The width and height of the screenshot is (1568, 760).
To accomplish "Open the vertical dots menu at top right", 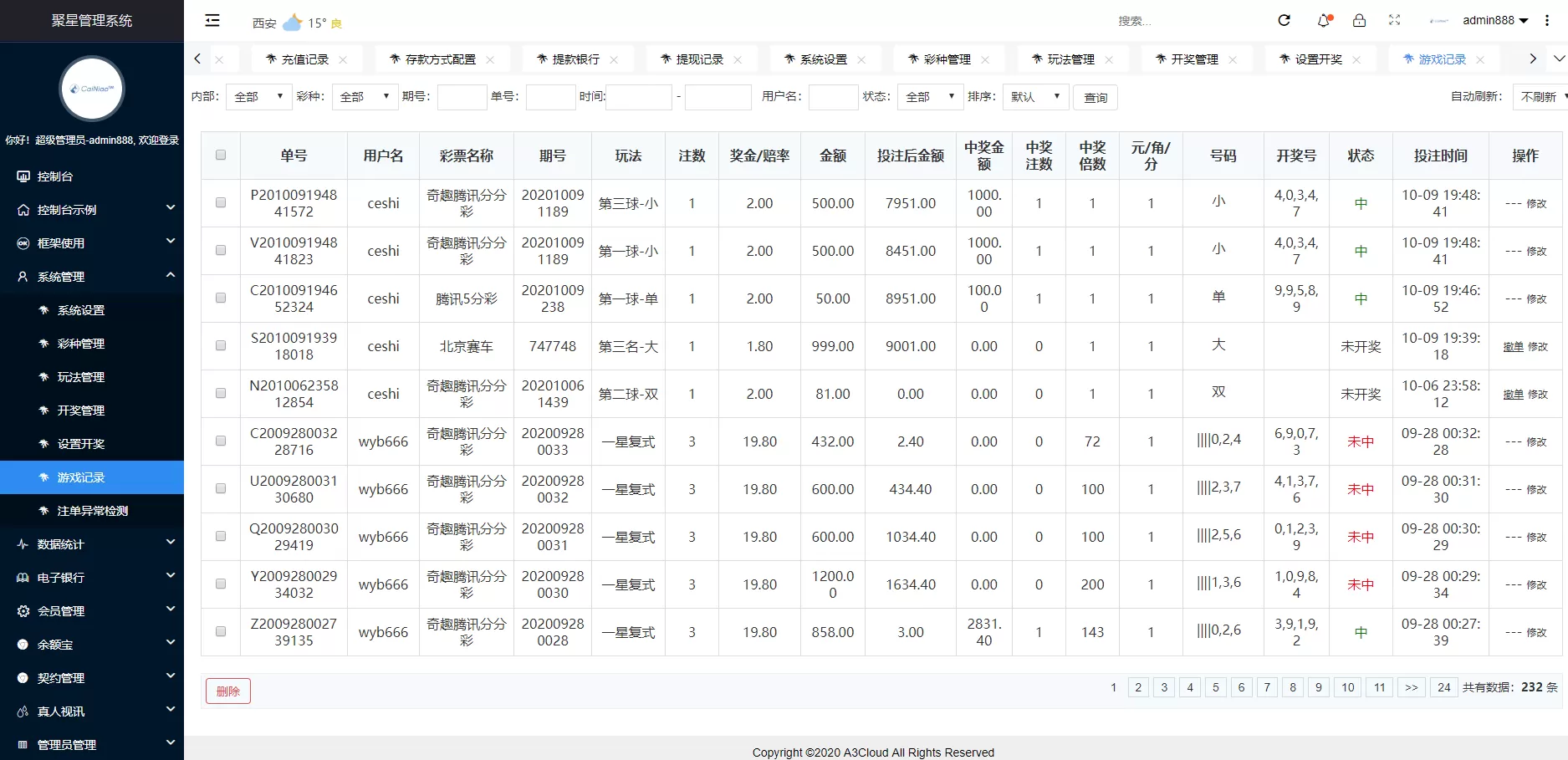I will [1546, 20].
